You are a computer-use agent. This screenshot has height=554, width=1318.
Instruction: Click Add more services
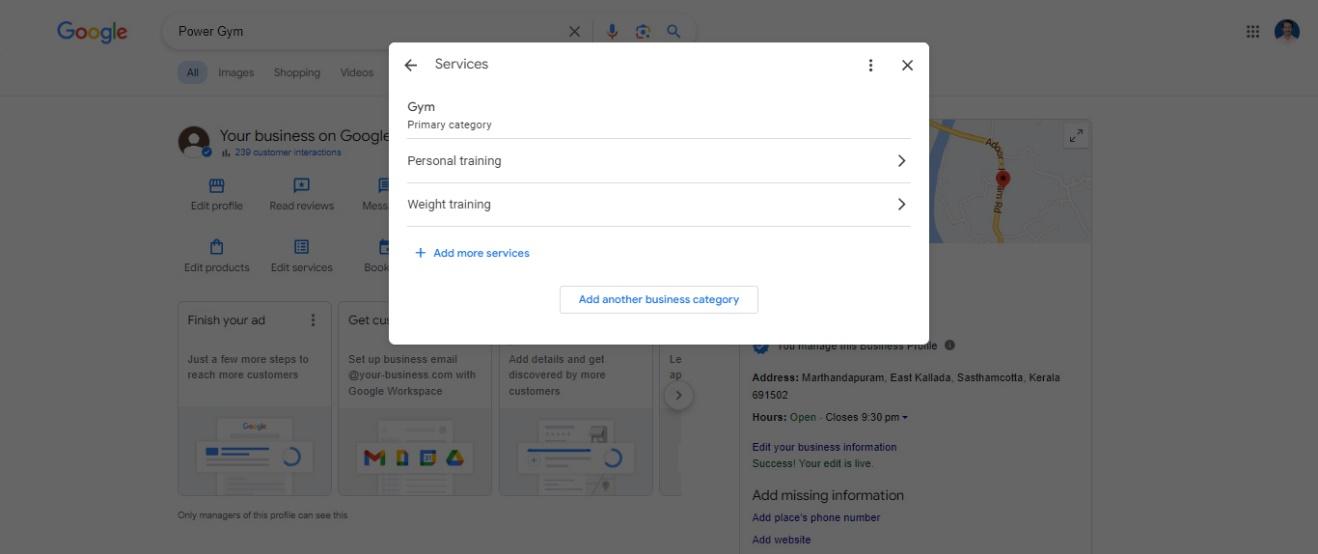[x=472, y=253]
